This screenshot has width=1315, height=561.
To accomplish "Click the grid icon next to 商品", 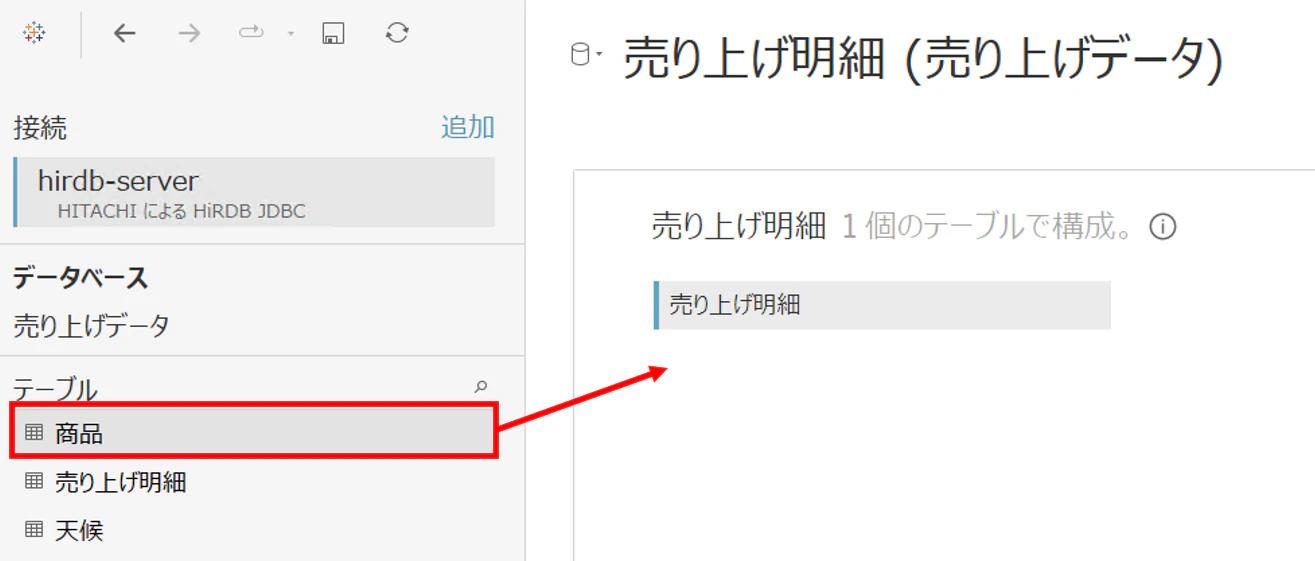I will point(34,432).
